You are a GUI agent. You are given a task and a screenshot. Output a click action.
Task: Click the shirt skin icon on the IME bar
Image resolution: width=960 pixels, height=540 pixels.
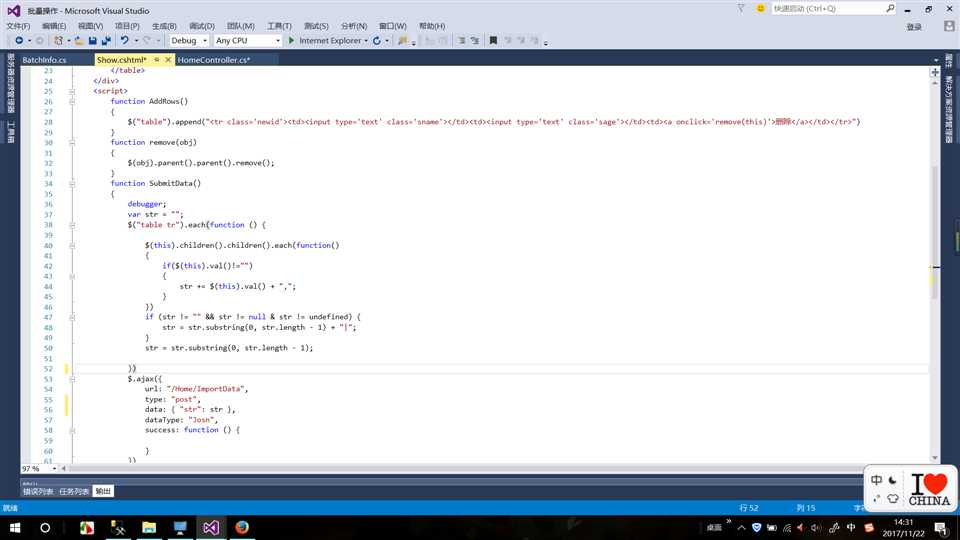[893, 498]
